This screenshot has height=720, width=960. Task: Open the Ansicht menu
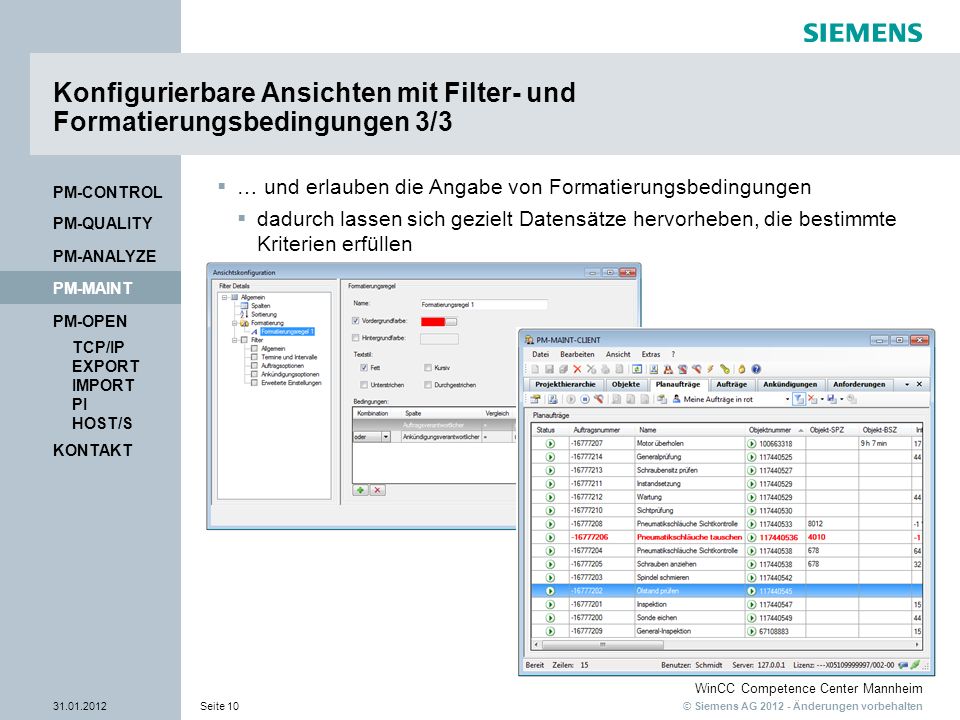(x=618, y=354)
